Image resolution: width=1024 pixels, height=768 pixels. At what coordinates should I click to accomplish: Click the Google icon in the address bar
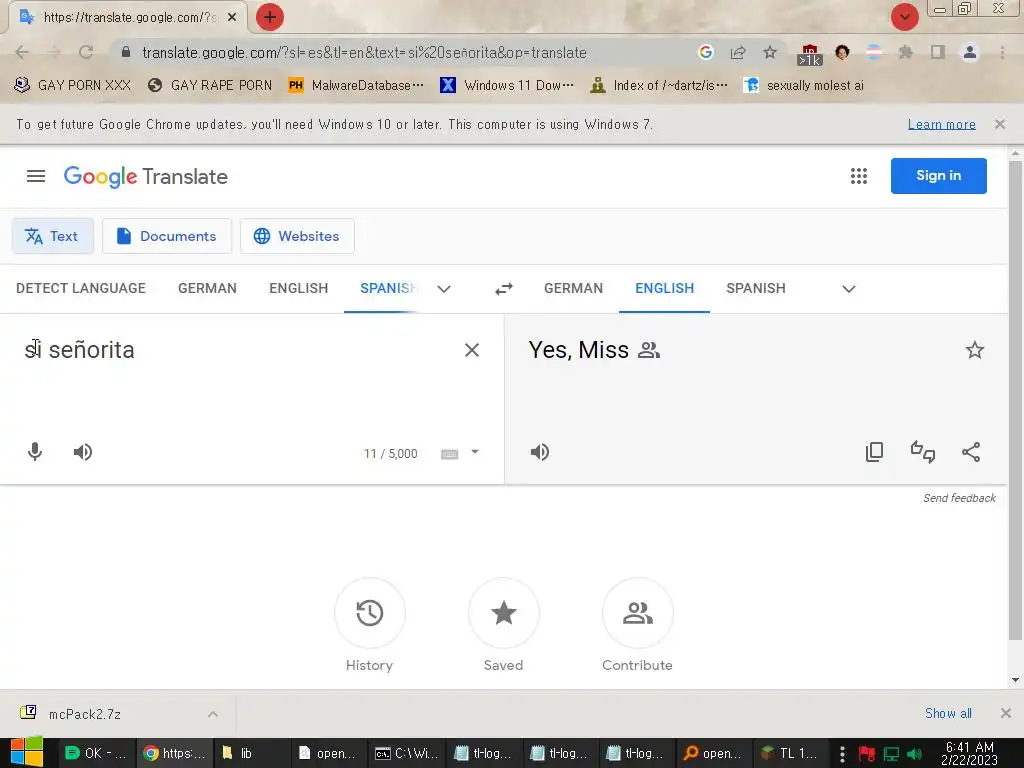pyautogui.click(x=705, y=52)
